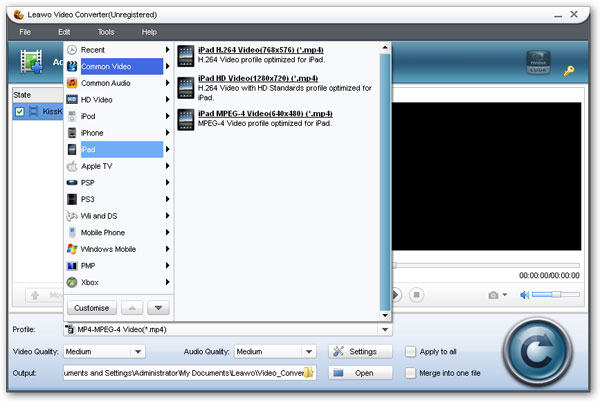Click the Customise button
The height and width of the screenshot is (402, 600).
click(92, 308)
